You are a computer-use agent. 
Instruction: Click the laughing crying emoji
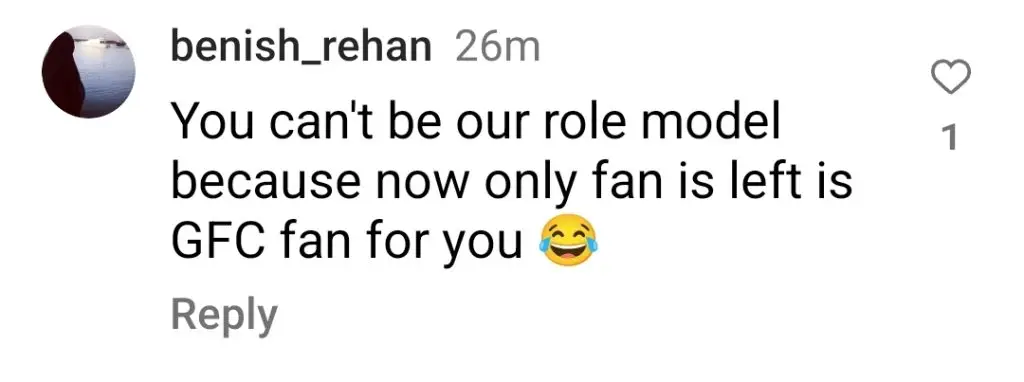pyautogui.click(x=567, y=244)
